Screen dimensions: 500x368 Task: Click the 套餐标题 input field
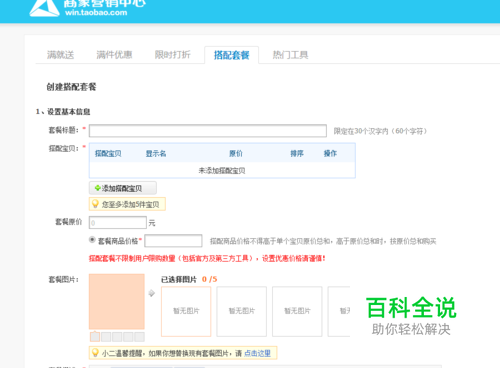pyautogui.click(x=208, y=131)
